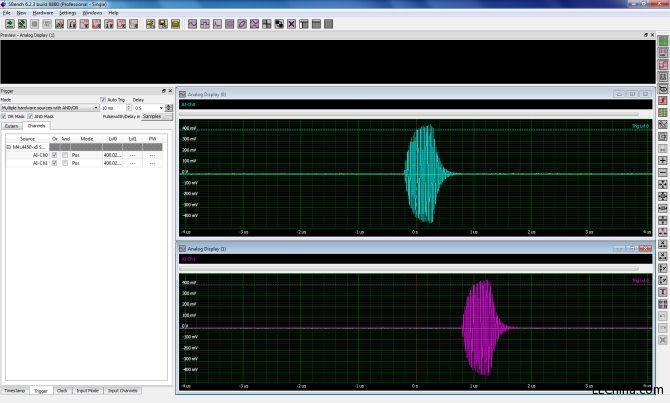Screen dimensions: 670x403
Task: Open the Delay value dropdown
Action: tap(160, 108)
